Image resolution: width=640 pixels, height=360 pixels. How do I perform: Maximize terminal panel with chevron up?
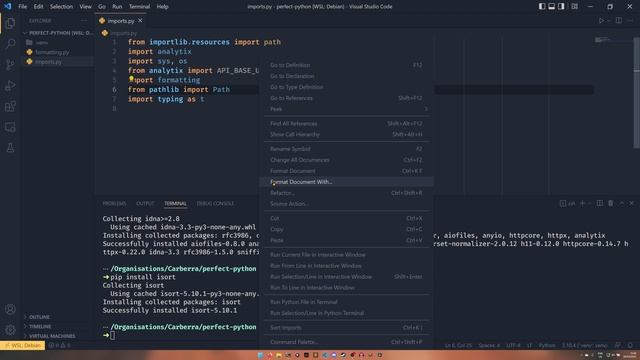pyautogui.click(x=622, y=203)
